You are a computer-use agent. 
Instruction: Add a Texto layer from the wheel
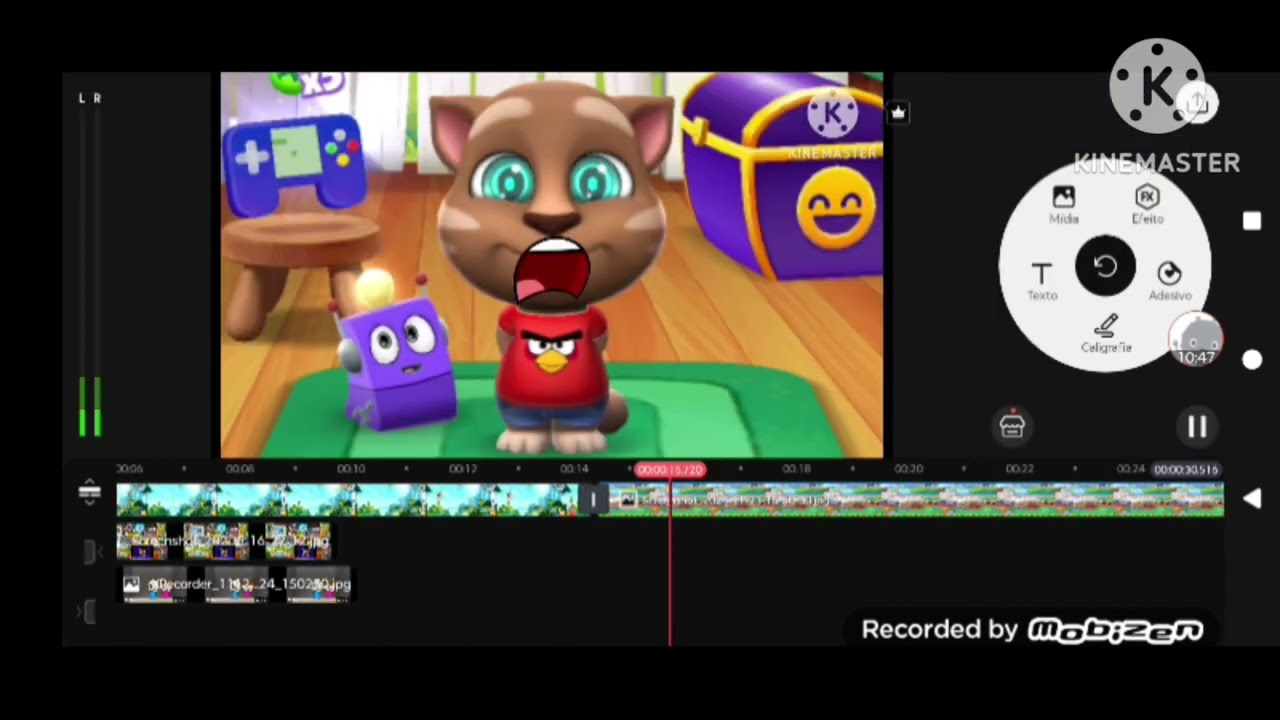(x=1041, y=281)
